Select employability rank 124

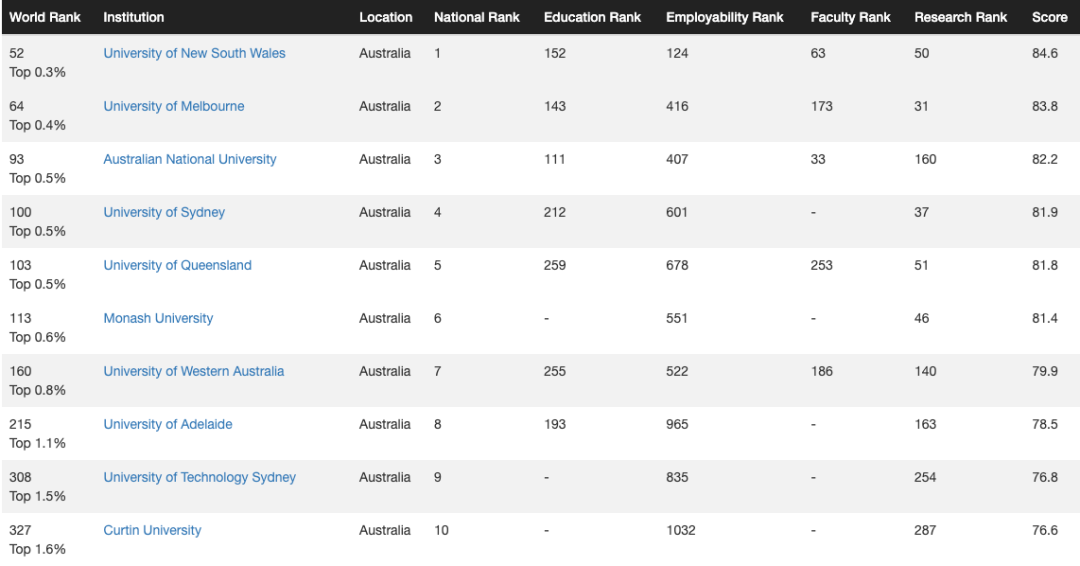677,53
